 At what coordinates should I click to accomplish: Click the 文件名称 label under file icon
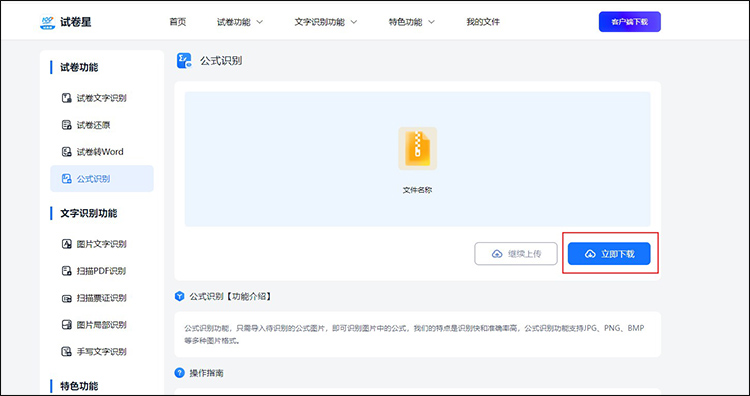click(418, 190)
